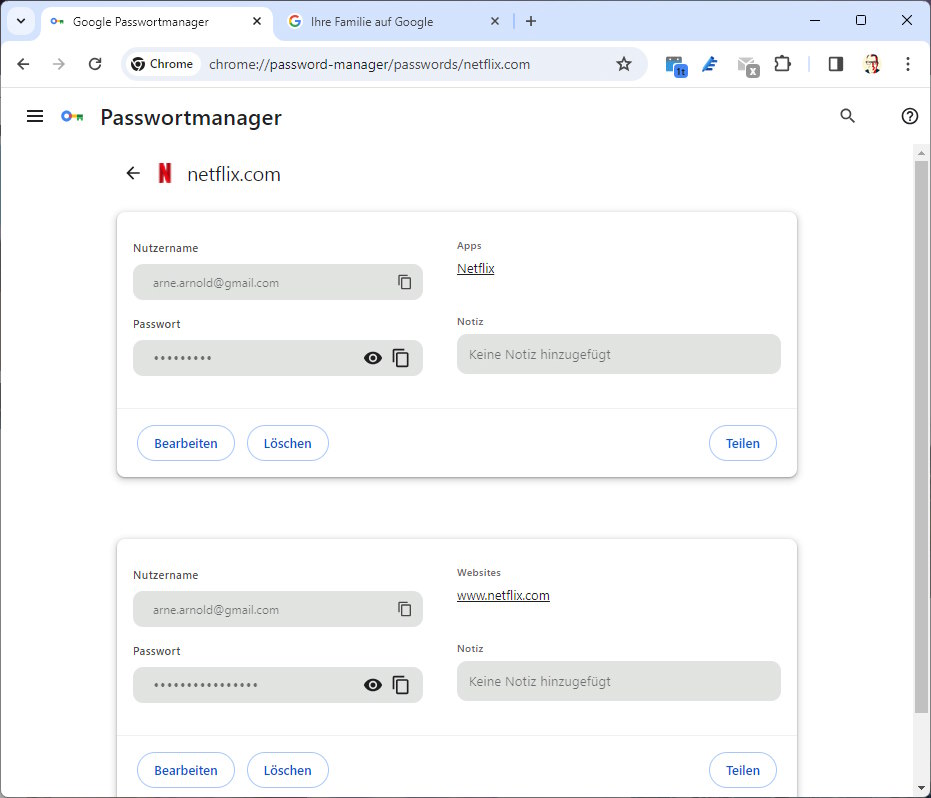Copy username in the www.netflix.com entry
Image resolution: width=931 pixels, height=798 pixels.
[x=405, y=609]
